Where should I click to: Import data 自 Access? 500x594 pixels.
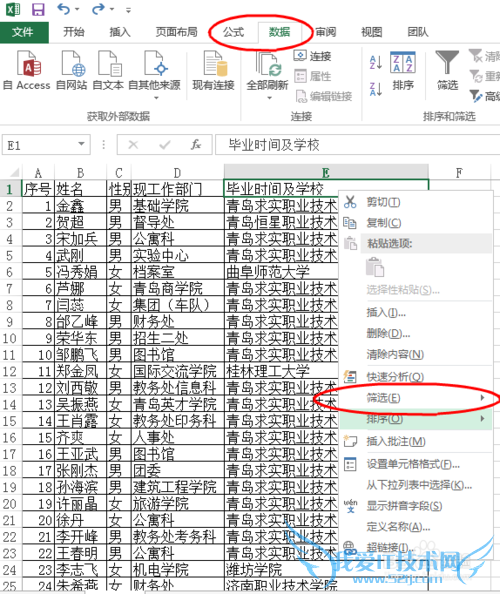click(27, 71)
